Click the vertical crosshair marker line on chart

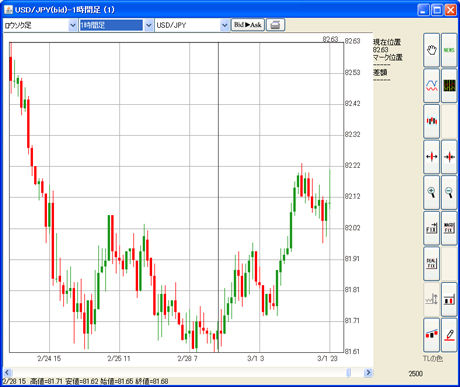(219, 197)
